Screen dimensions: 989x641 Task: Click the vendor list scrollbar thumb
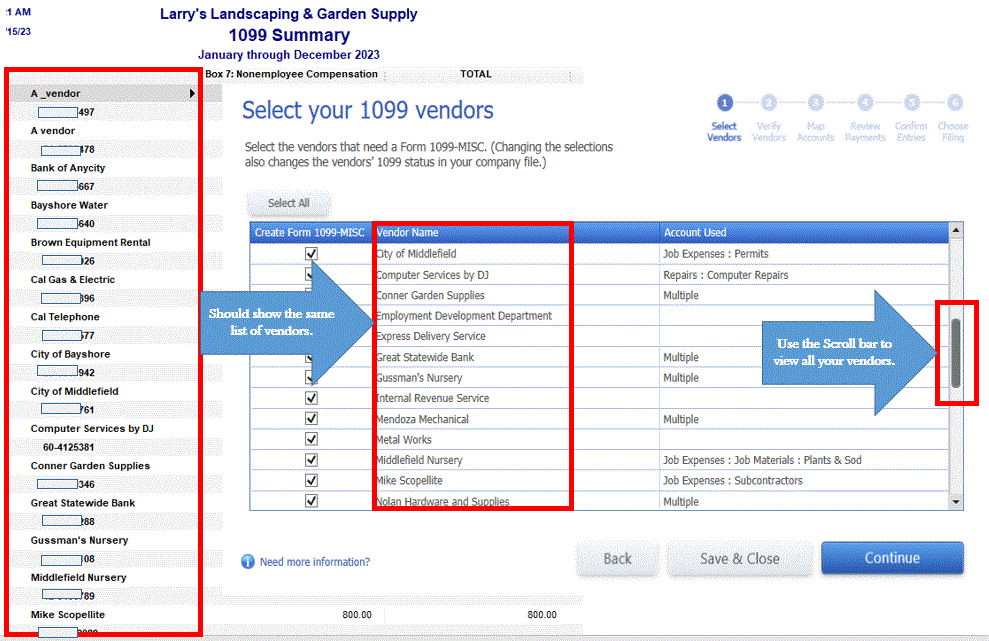956,353
